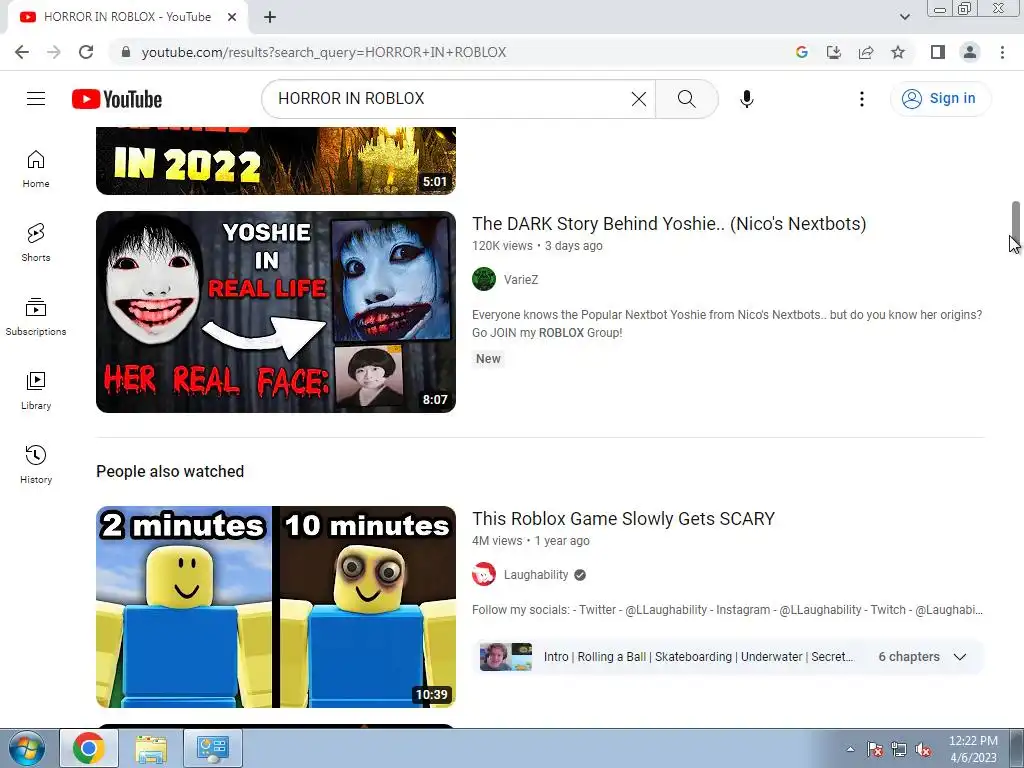
Task: Open History in the sidebar
Action: click(36, 464)
